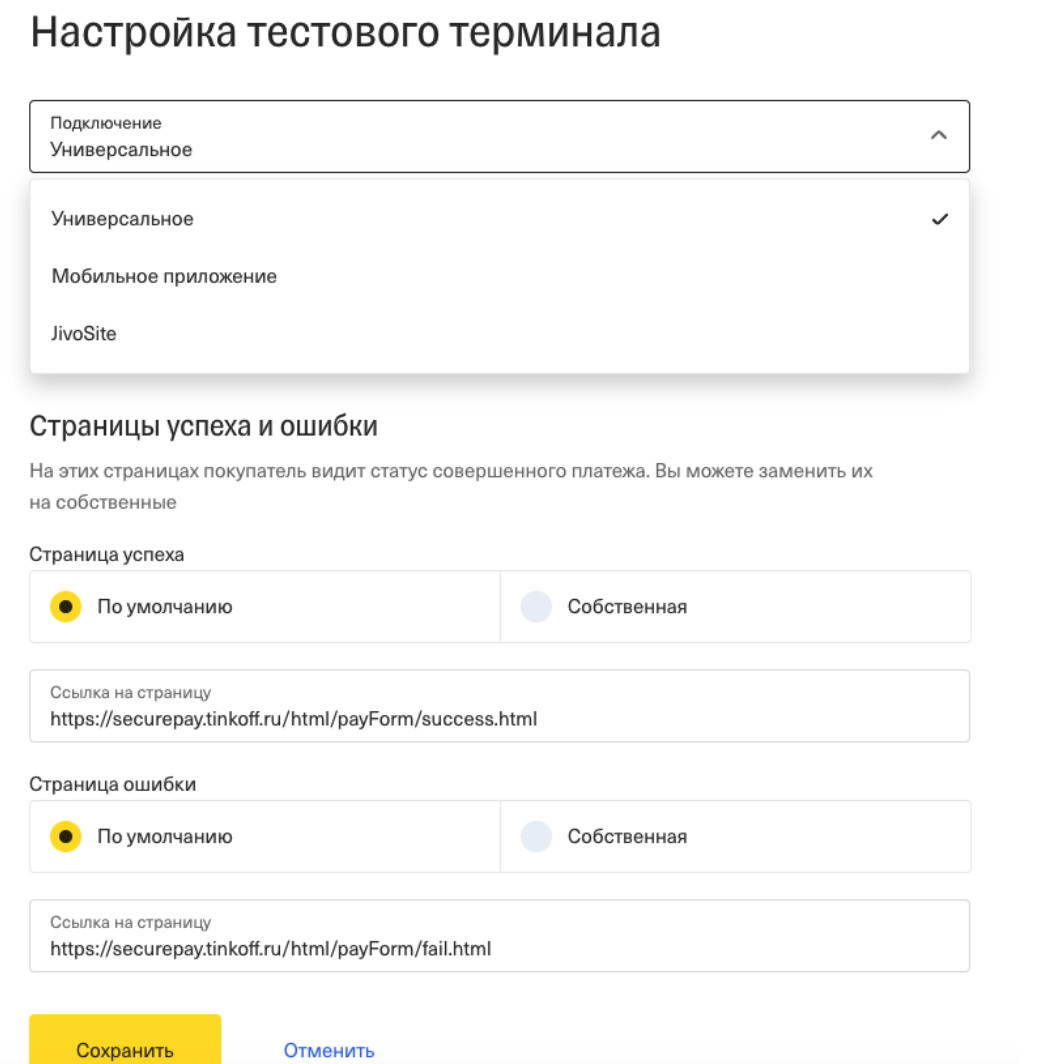Select Собственная for Страница успеха
The image size is (1045, 1064).
[x=537, y=607]
